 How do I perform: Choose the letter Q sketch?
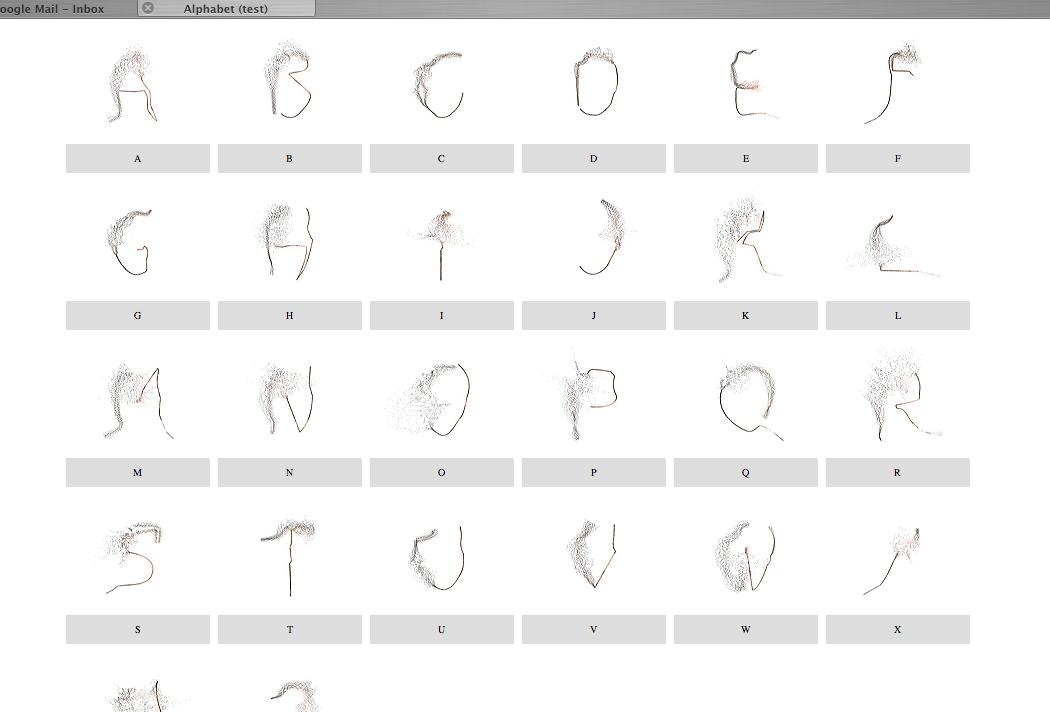point(750,401)
